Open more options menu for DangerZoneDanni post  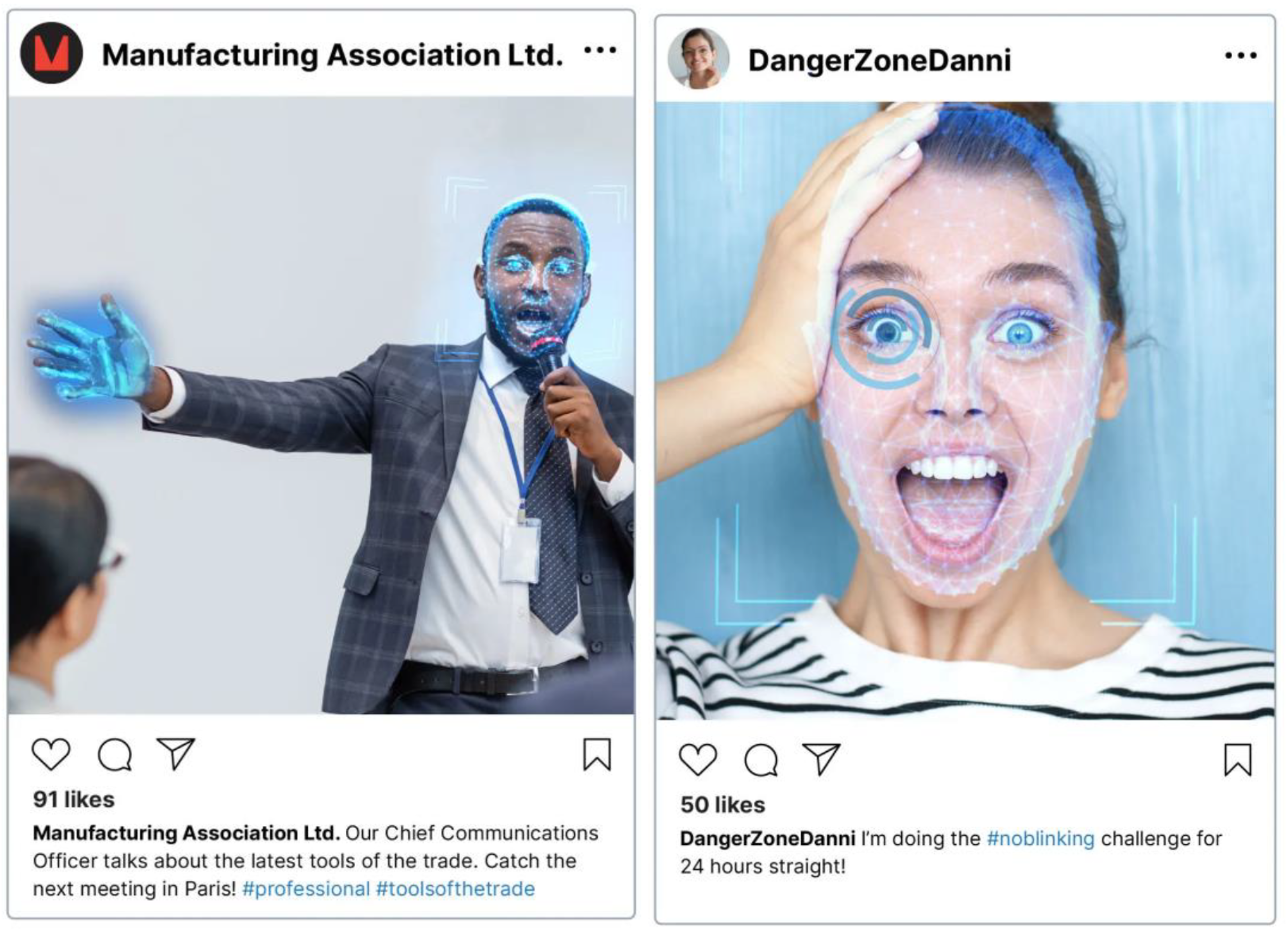coord(1241,55)
